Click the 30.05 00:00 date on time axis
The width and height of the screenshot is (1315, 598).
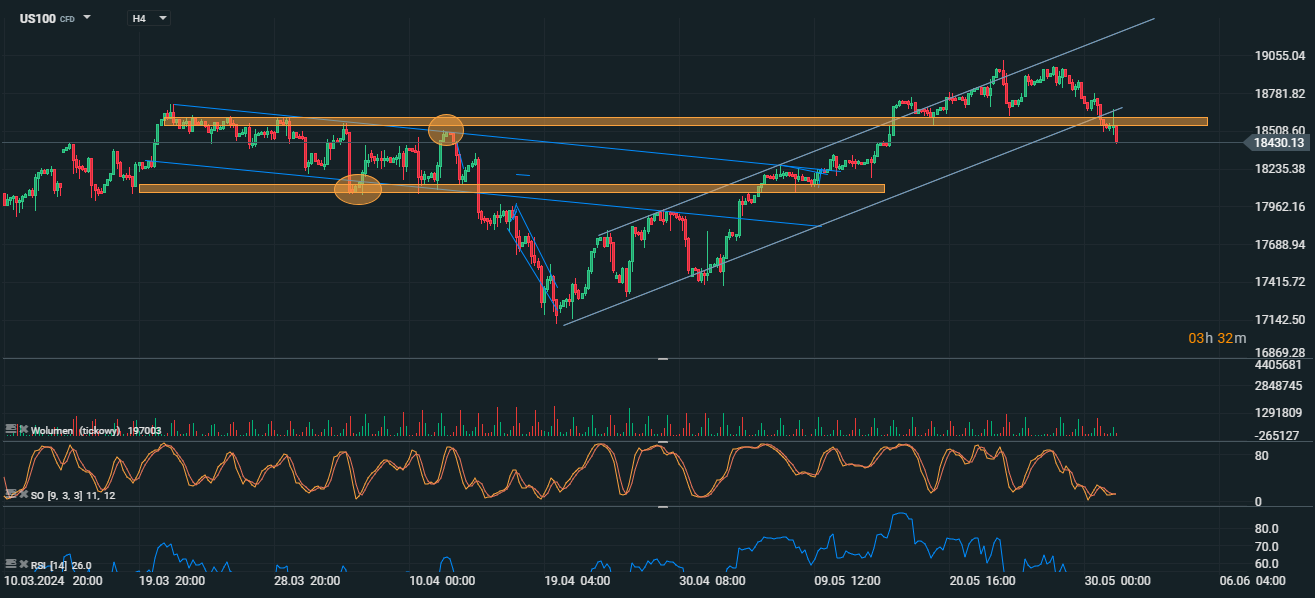pos(1117,580)
